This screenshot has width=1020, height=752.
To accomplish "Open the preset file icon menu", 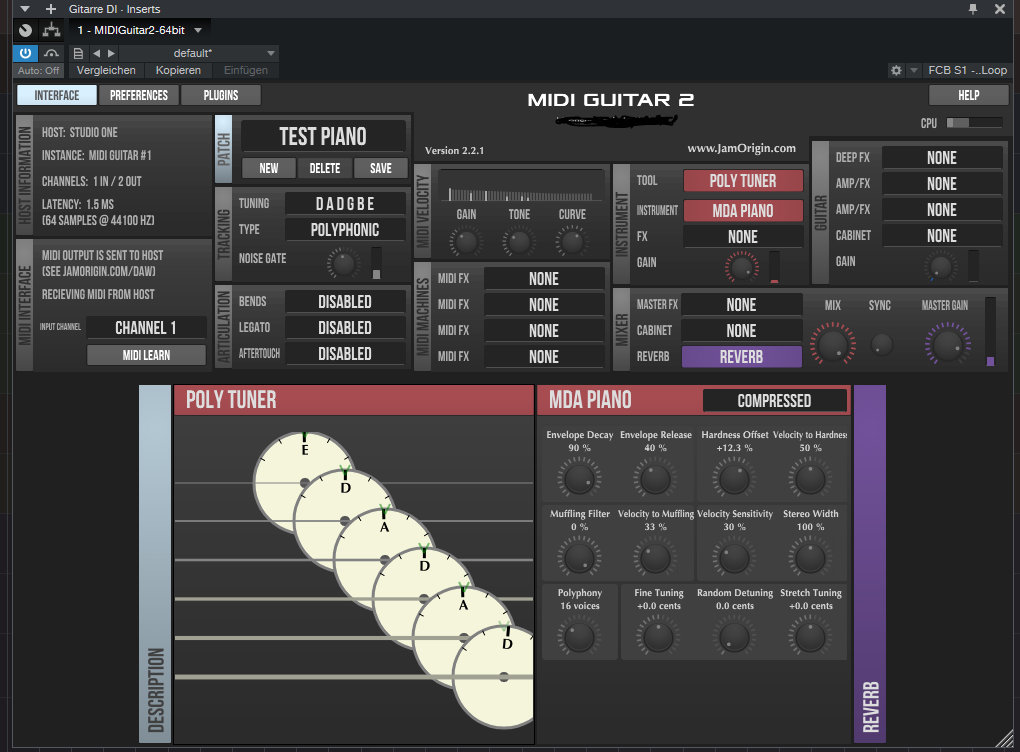I will coord(79,53).
